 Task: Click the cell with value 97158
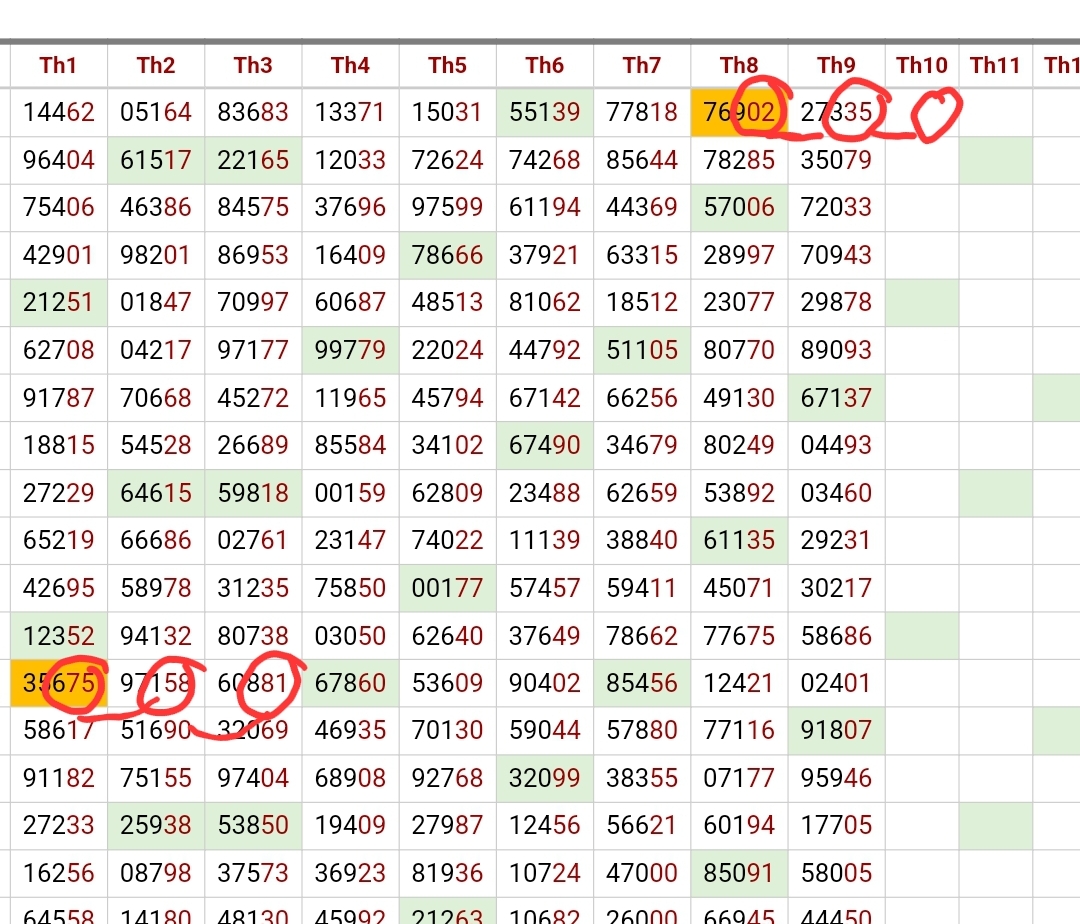[x=156, y=684]
